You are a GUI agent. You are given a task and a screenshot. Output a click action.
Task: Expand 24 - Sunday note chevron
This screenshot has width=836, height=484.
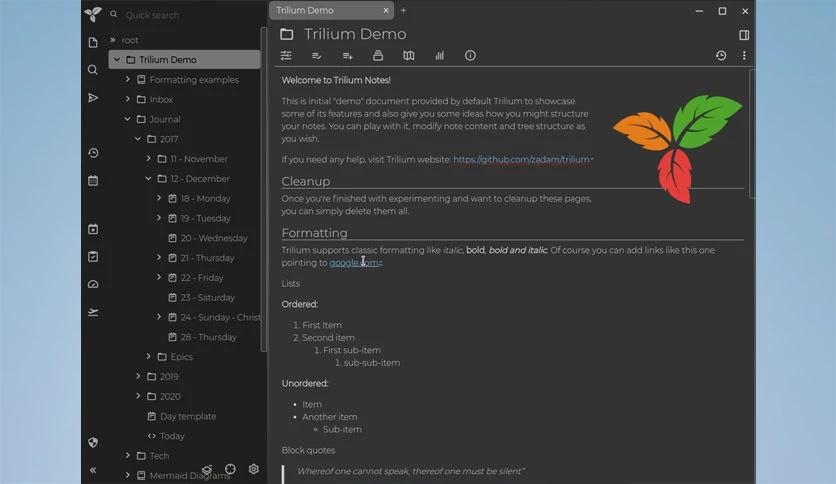[x=159, y=317]
